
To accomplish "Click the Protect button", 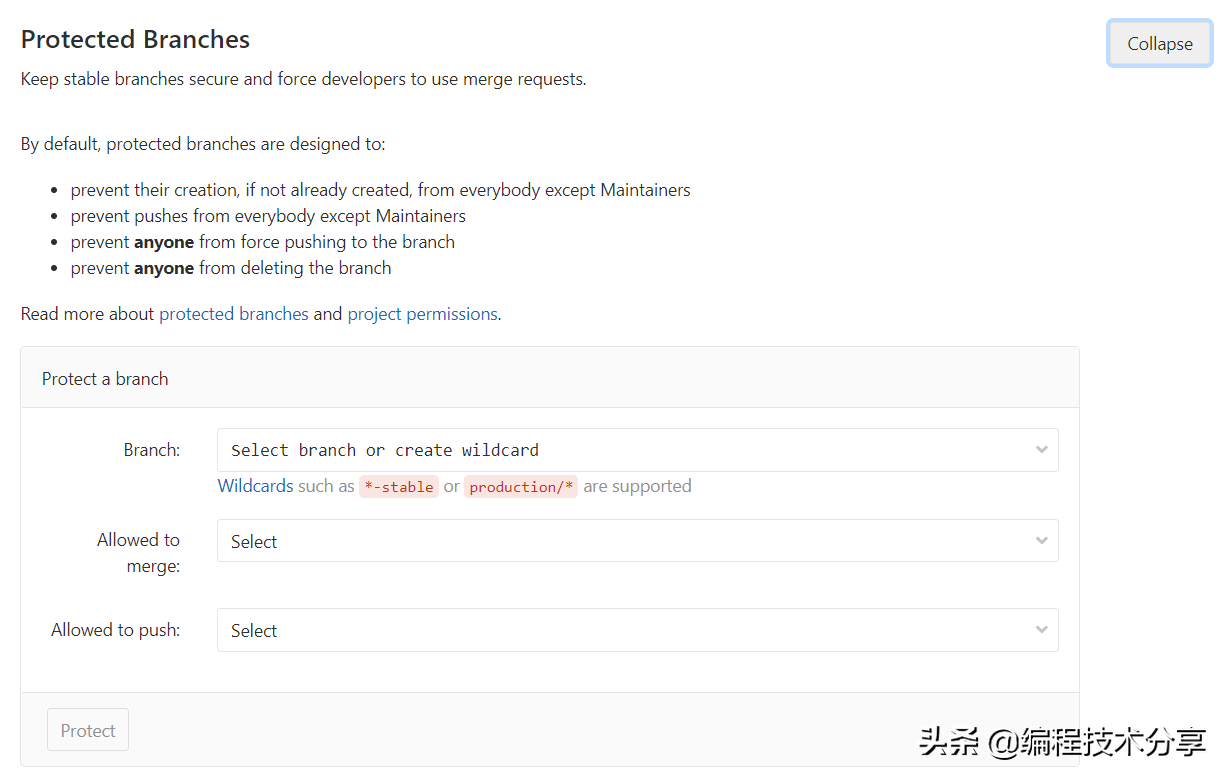I will pos(88,730).
